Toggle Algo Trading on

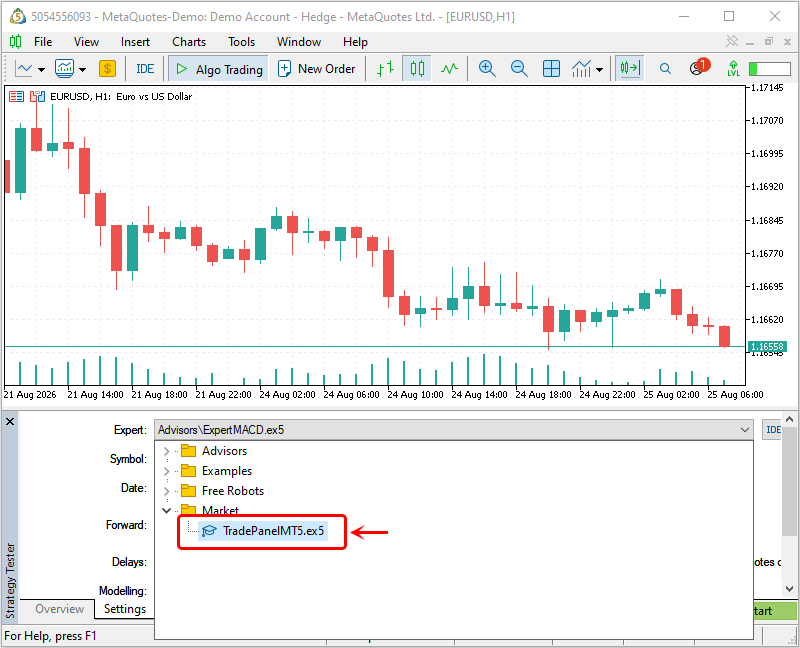(219, 69)
